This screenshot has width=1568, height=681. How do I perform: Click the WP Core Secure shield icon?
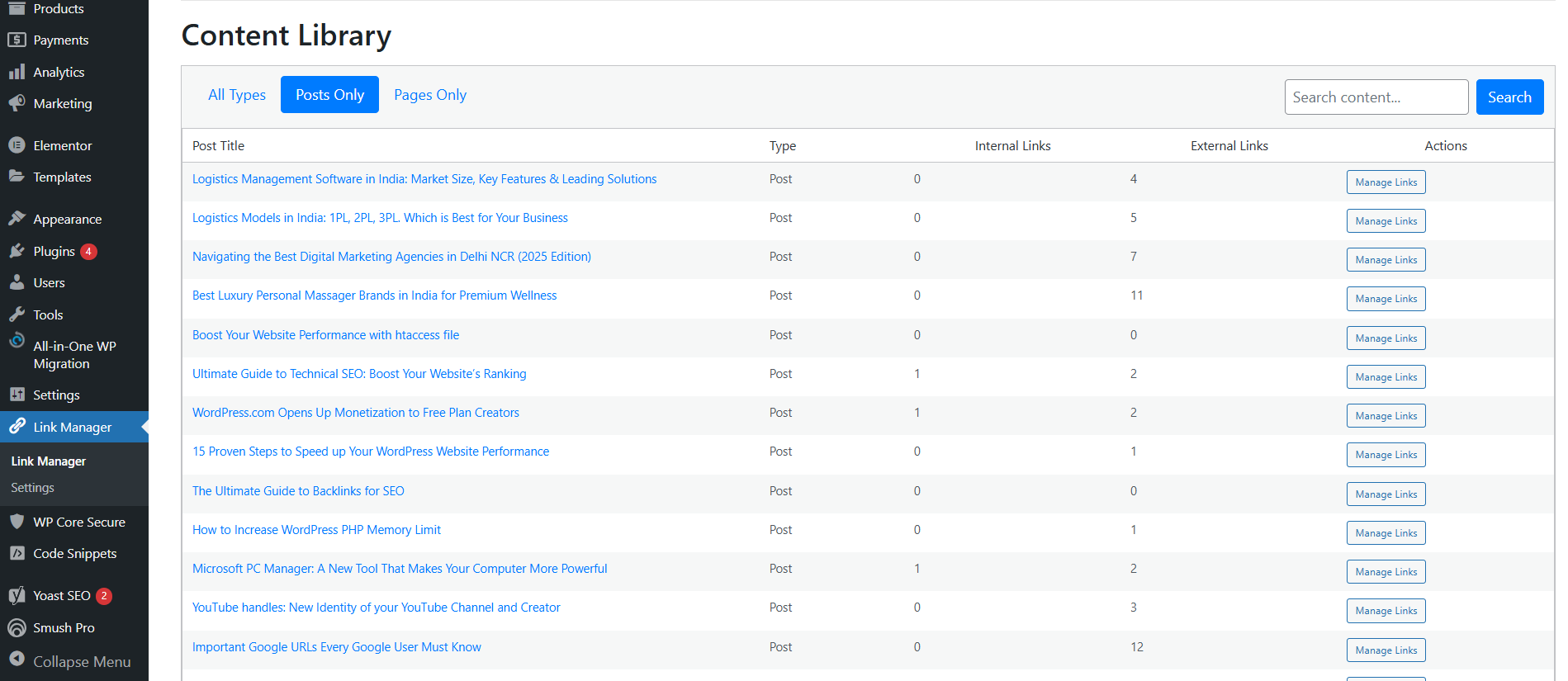pos(17,522)
